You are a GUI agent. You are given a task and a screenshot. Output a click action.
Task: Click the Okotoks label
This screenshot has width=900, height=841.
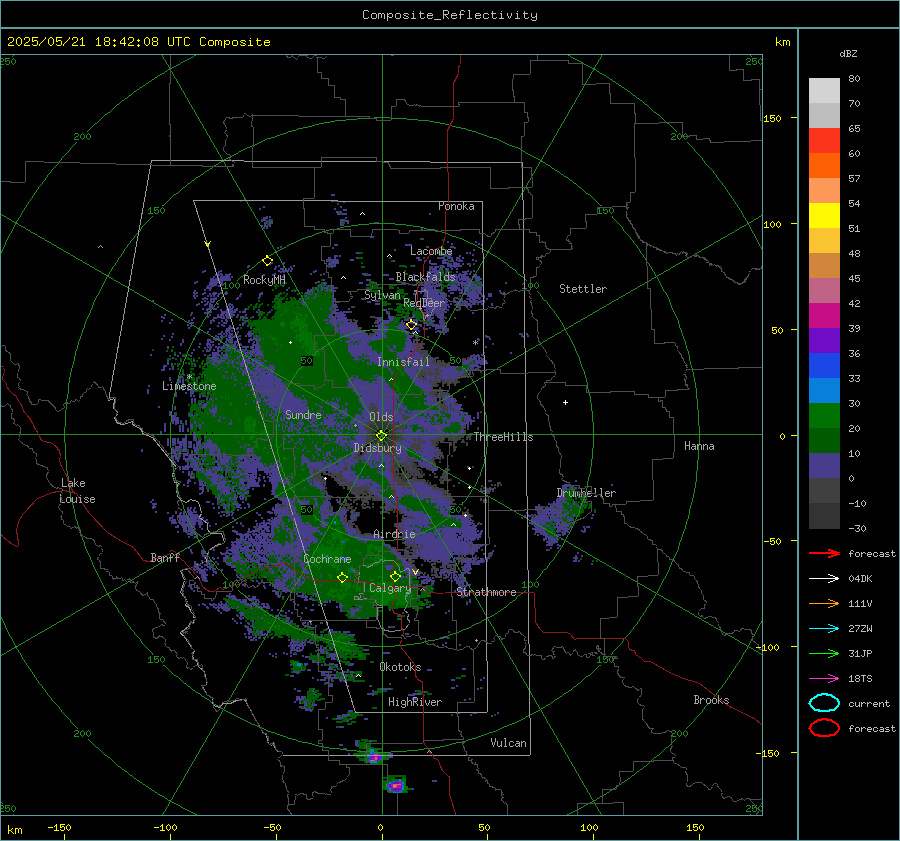400,667
